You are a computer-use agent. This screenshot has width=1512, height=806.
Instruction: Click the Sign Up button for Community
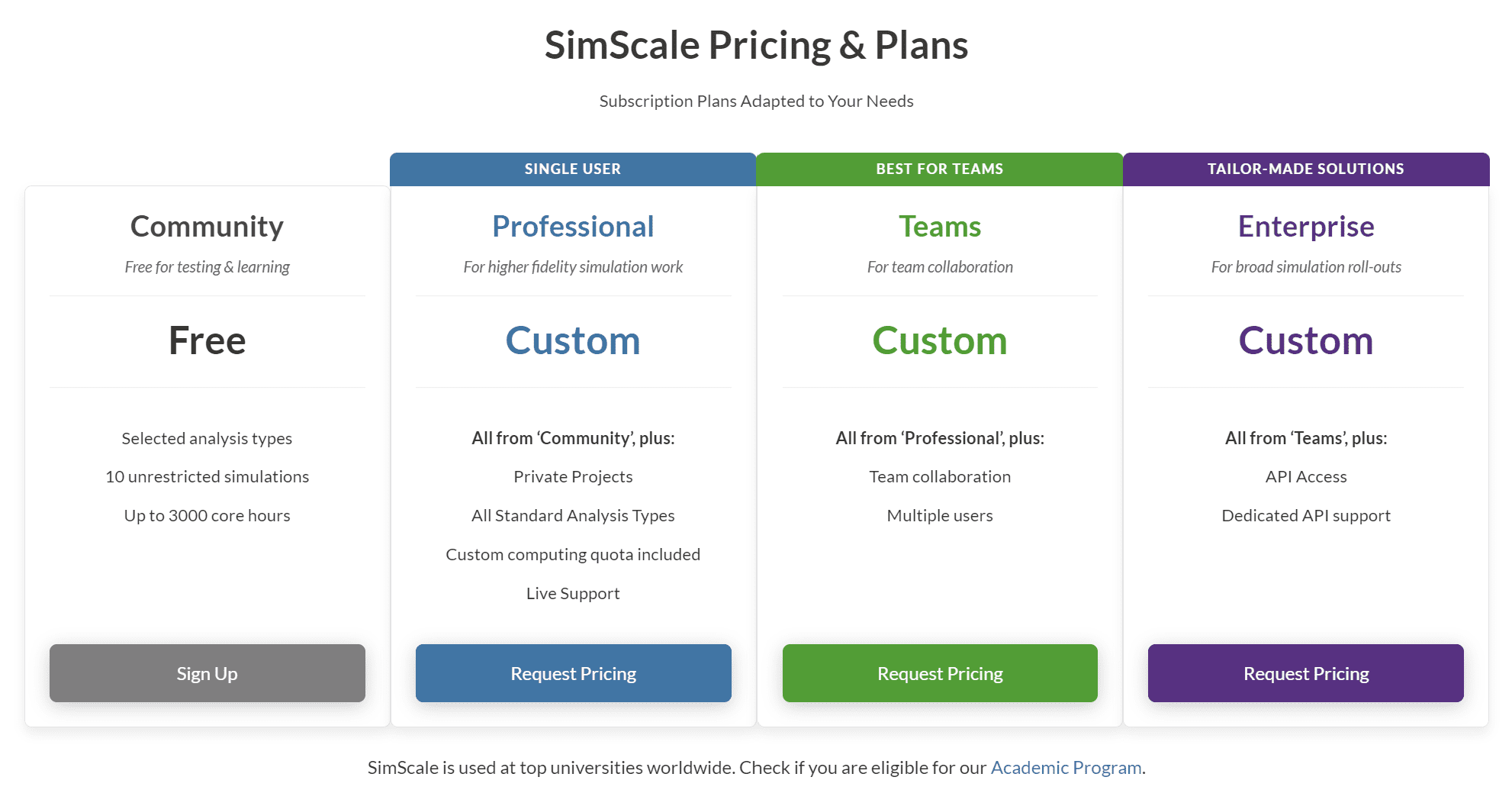coord(207,673)
